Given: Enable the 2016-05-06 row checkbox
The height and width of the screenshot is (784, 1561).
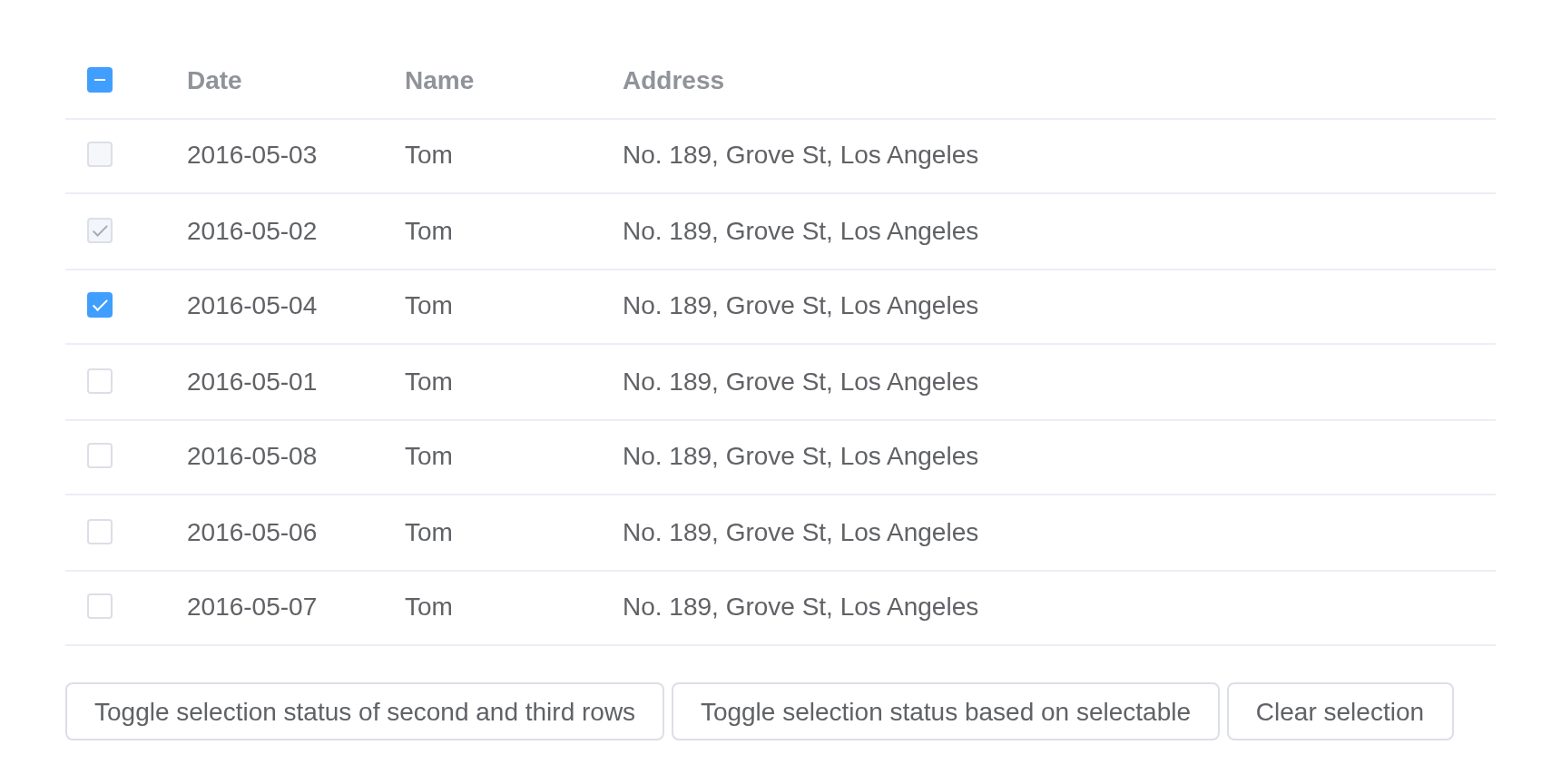Looking at the screenshot, I should (x=100, y=532).
